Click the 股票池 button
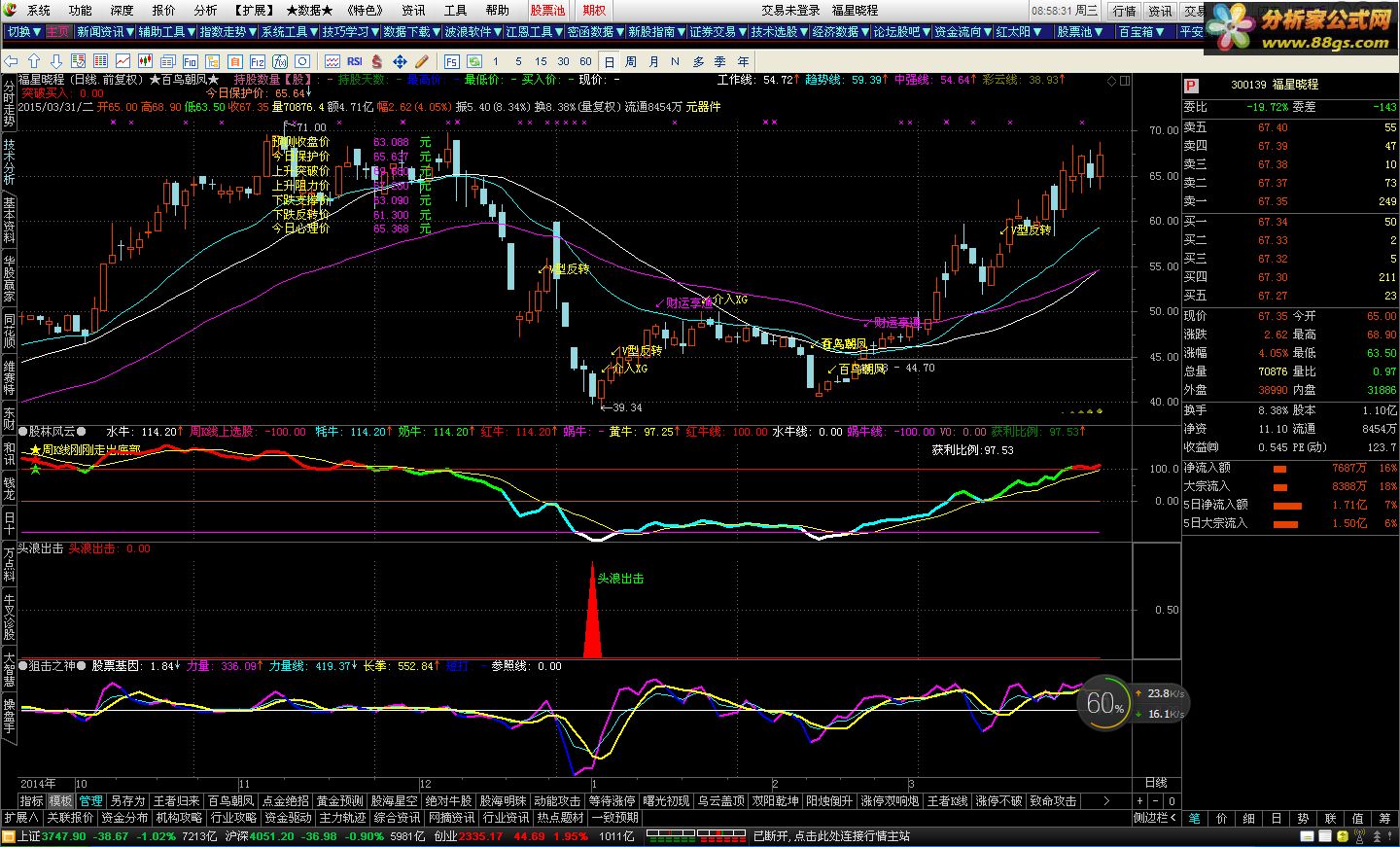This screenshot has width=1400, height=847. point(547,10)
